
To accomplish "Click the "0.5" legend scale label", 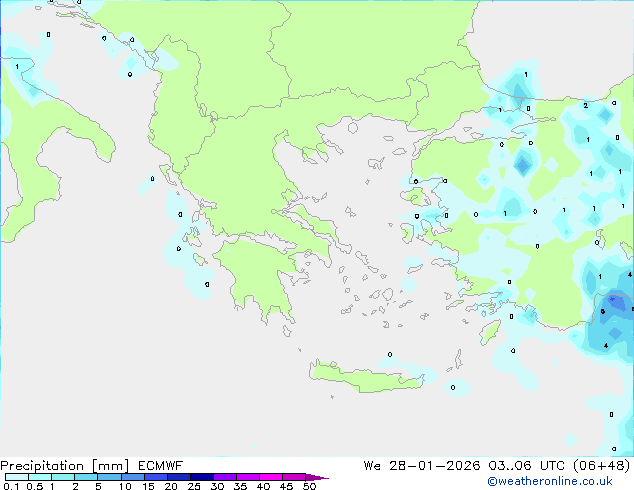I will pos(35,486).
